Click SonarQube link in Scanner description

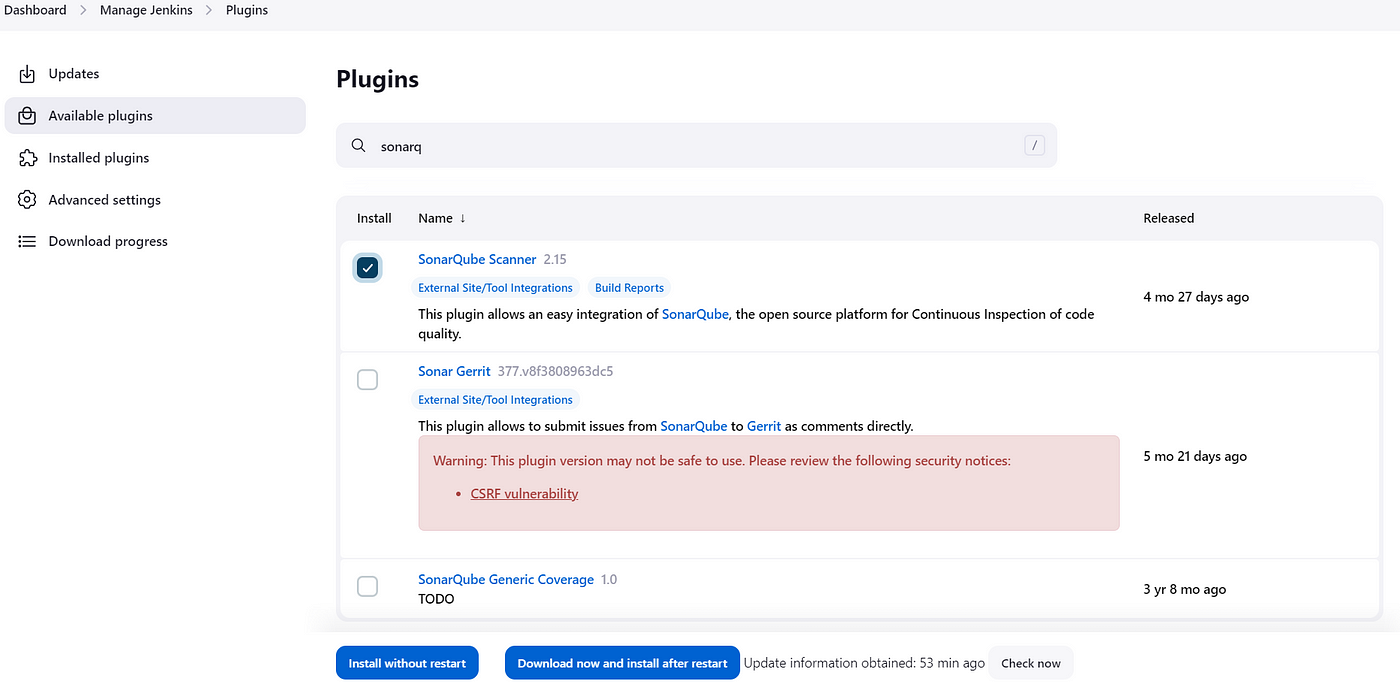[x=695, y=314]
